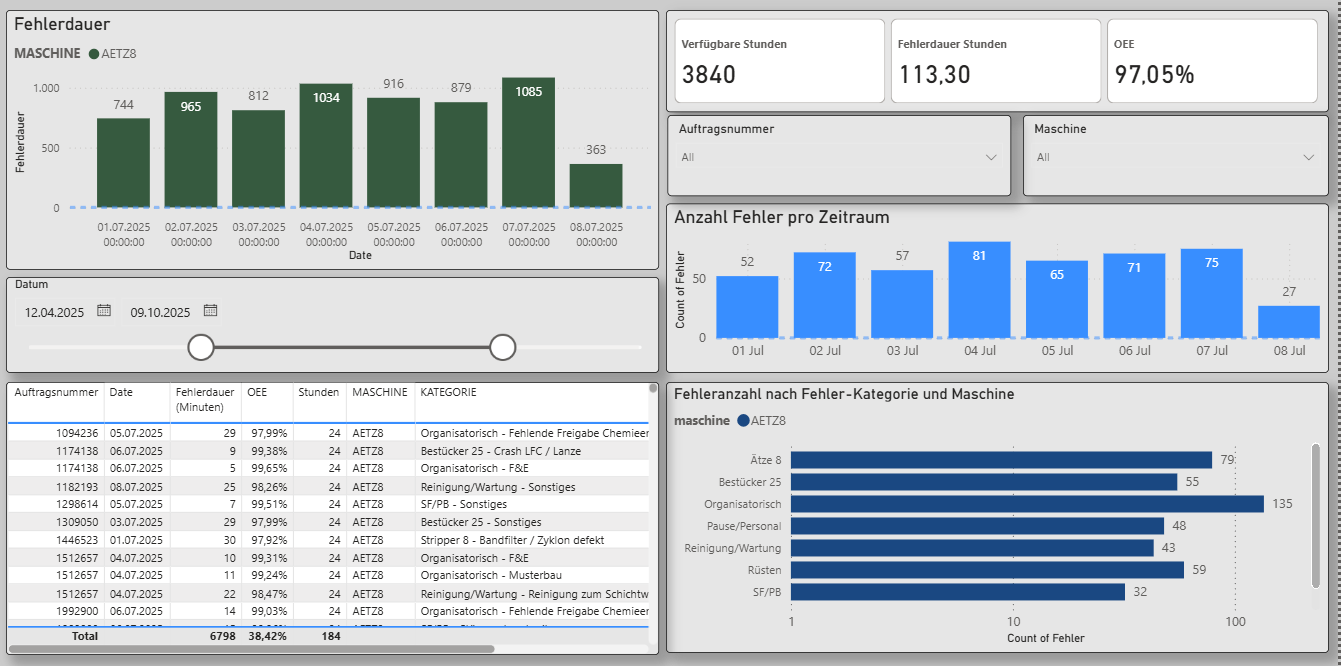Sort table by OEE column header

tap(257, 393)
